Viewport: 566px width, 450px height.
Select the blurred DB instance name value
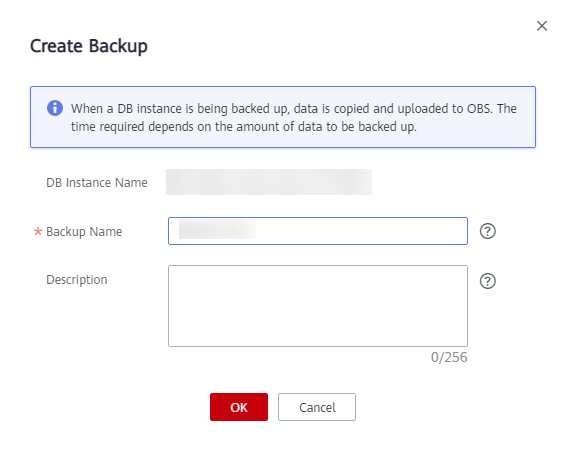coord(269,182)
